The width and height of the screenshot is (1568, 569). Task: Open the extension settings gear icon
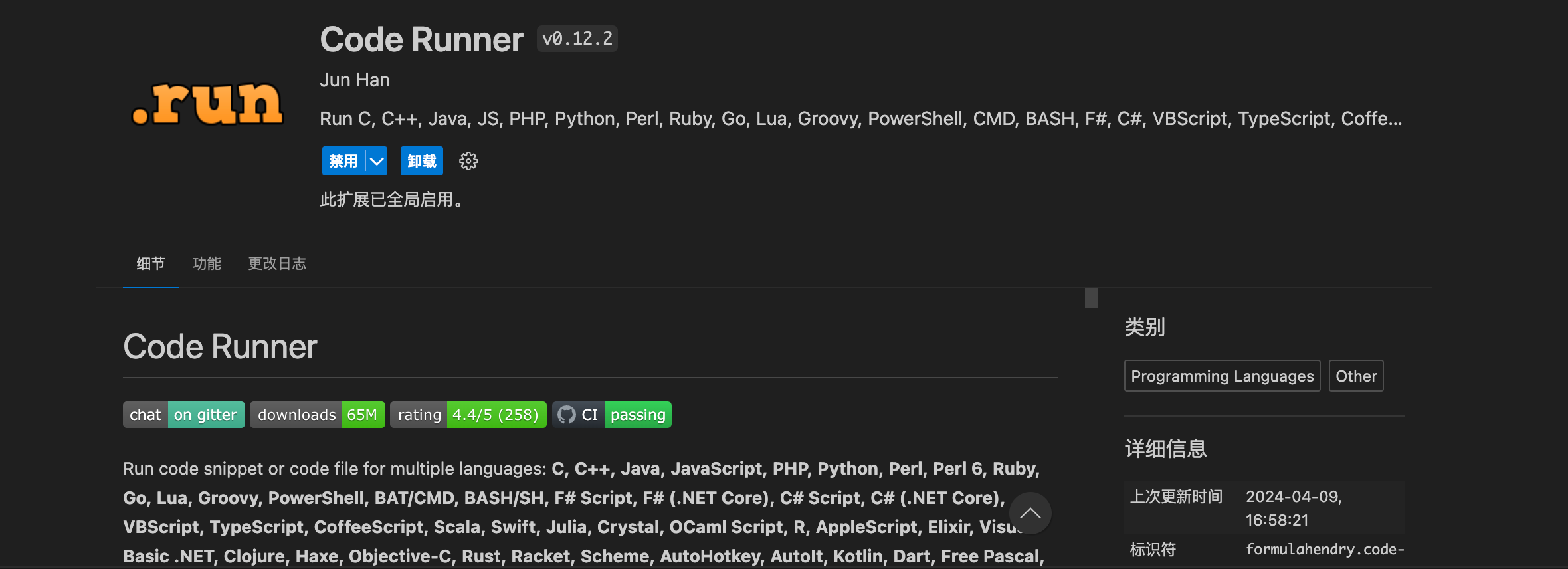(468, 160)
